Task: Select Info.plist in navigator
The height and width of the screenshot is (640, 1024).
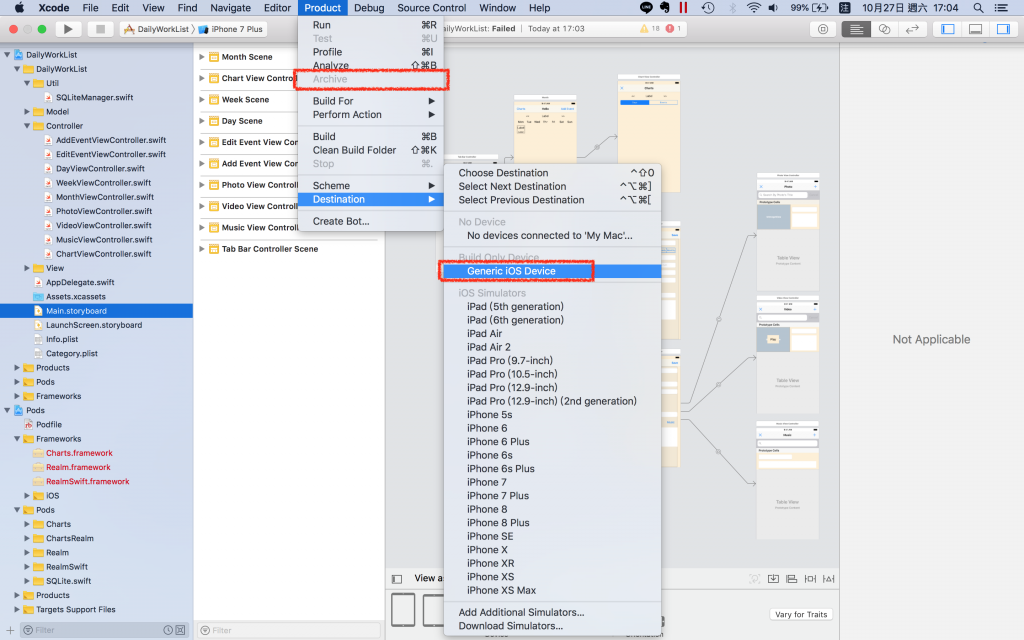Action: [x=61, y=340]
